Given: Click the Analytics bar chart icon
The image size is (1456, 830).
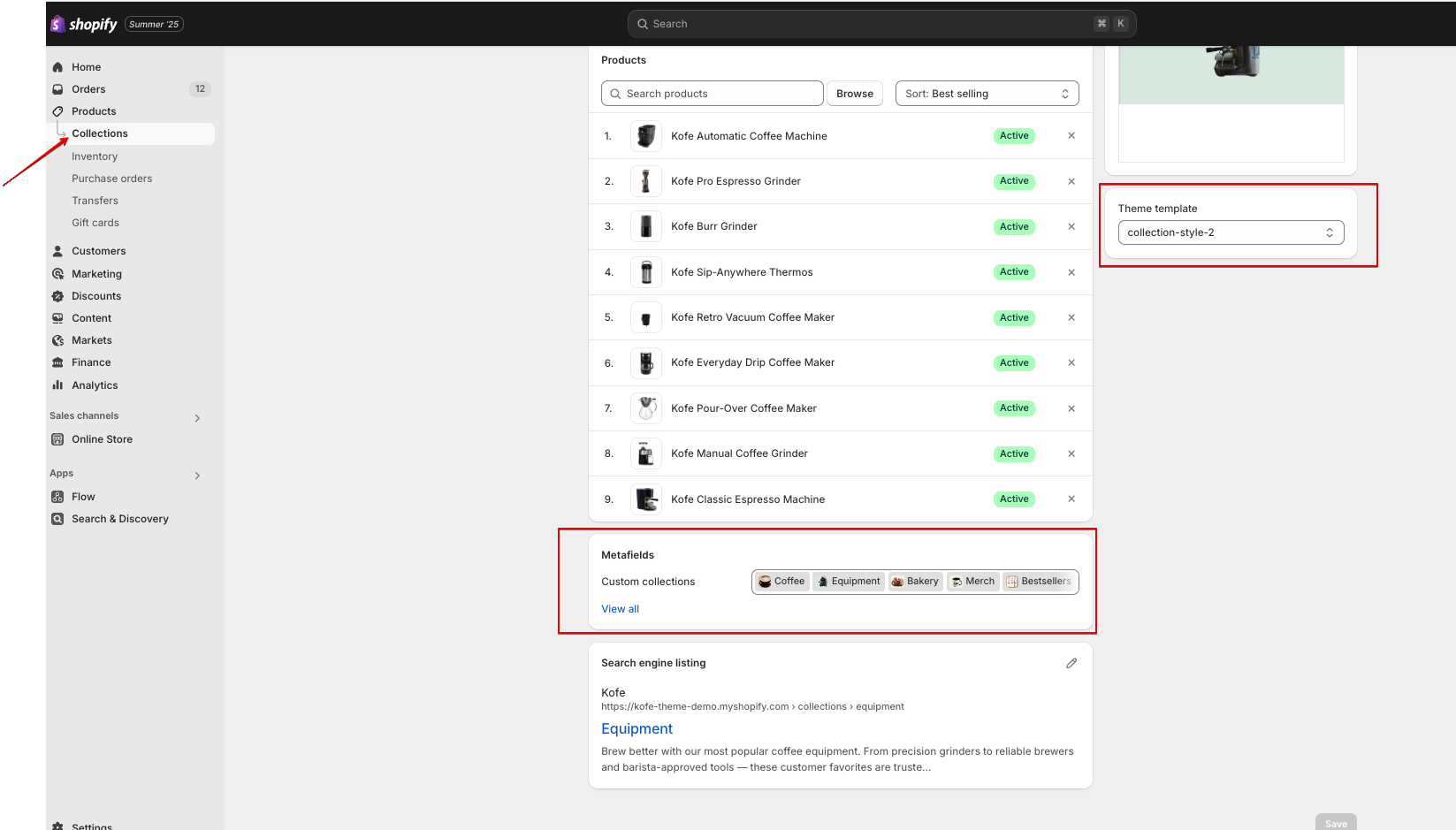Looking at the screenshot, I should (57, 385).
